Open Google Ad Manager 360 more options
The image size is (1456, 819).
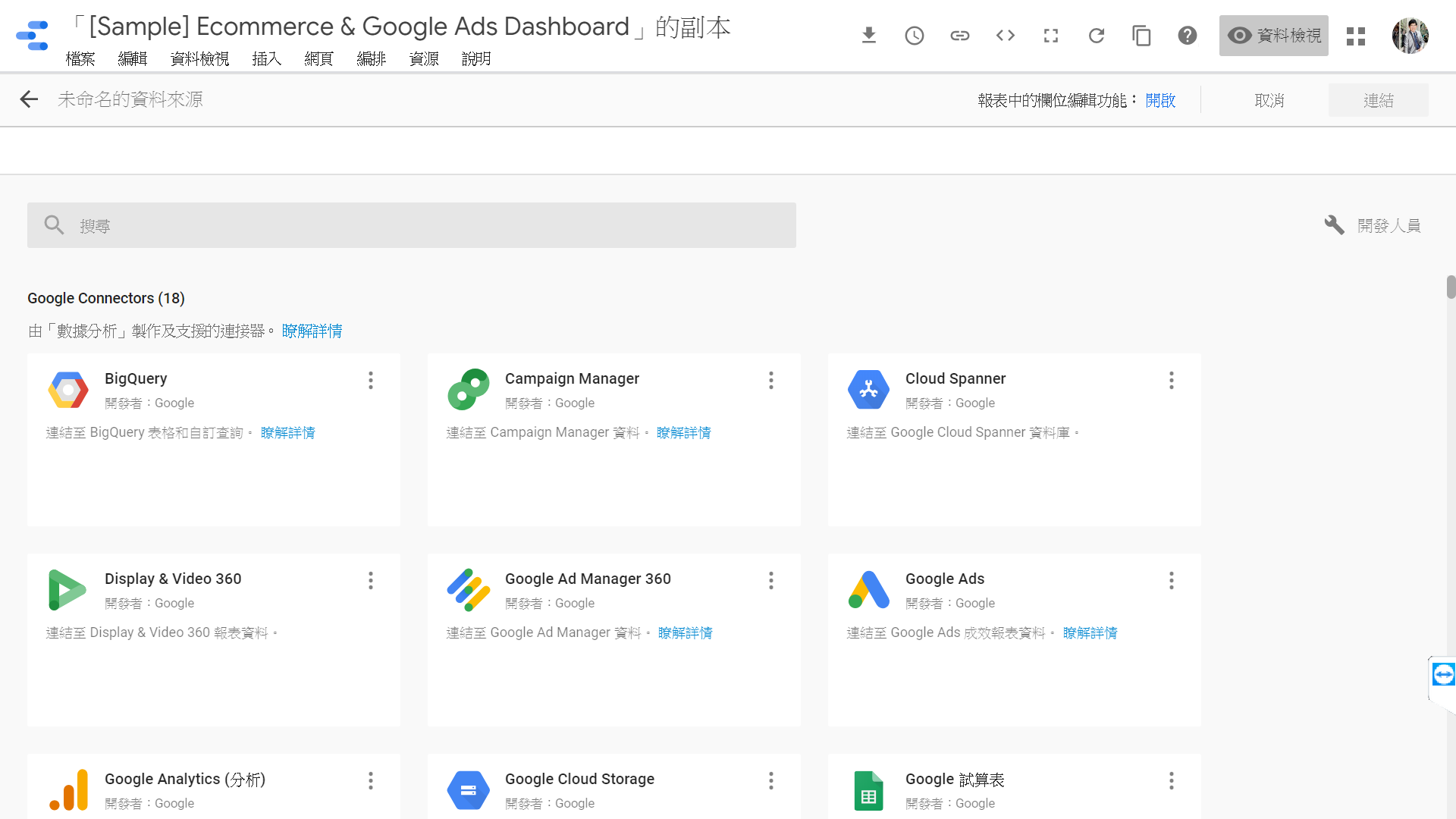click(x=771, y=581)
